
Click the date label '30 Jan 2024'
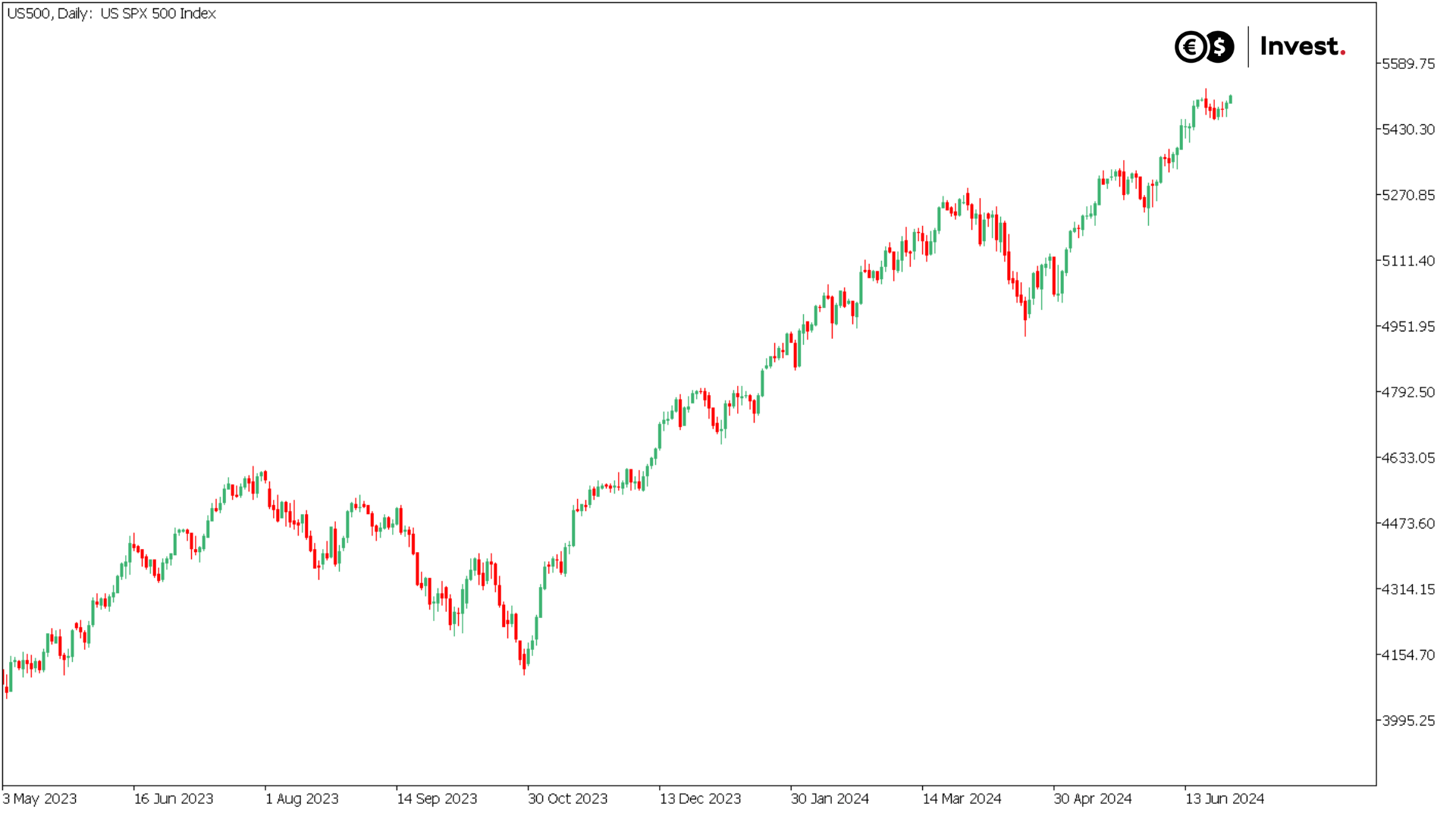click(830, 799)
